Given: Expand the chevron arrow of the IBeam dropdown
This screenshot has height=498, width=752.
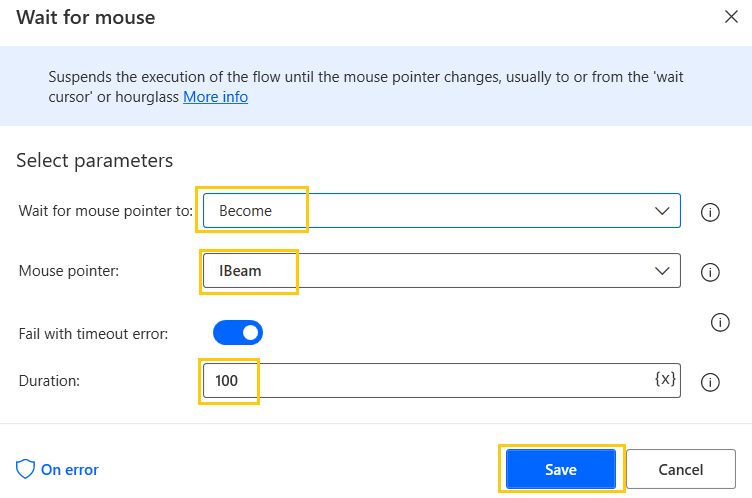Looking at the screenshot, I should (x=662, y=271).
